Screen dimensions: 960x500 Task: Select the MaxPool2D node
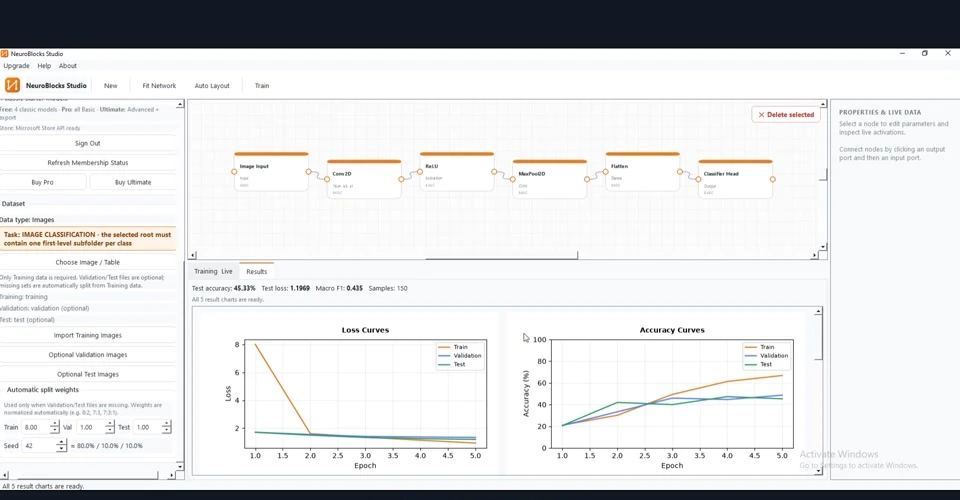550,179
